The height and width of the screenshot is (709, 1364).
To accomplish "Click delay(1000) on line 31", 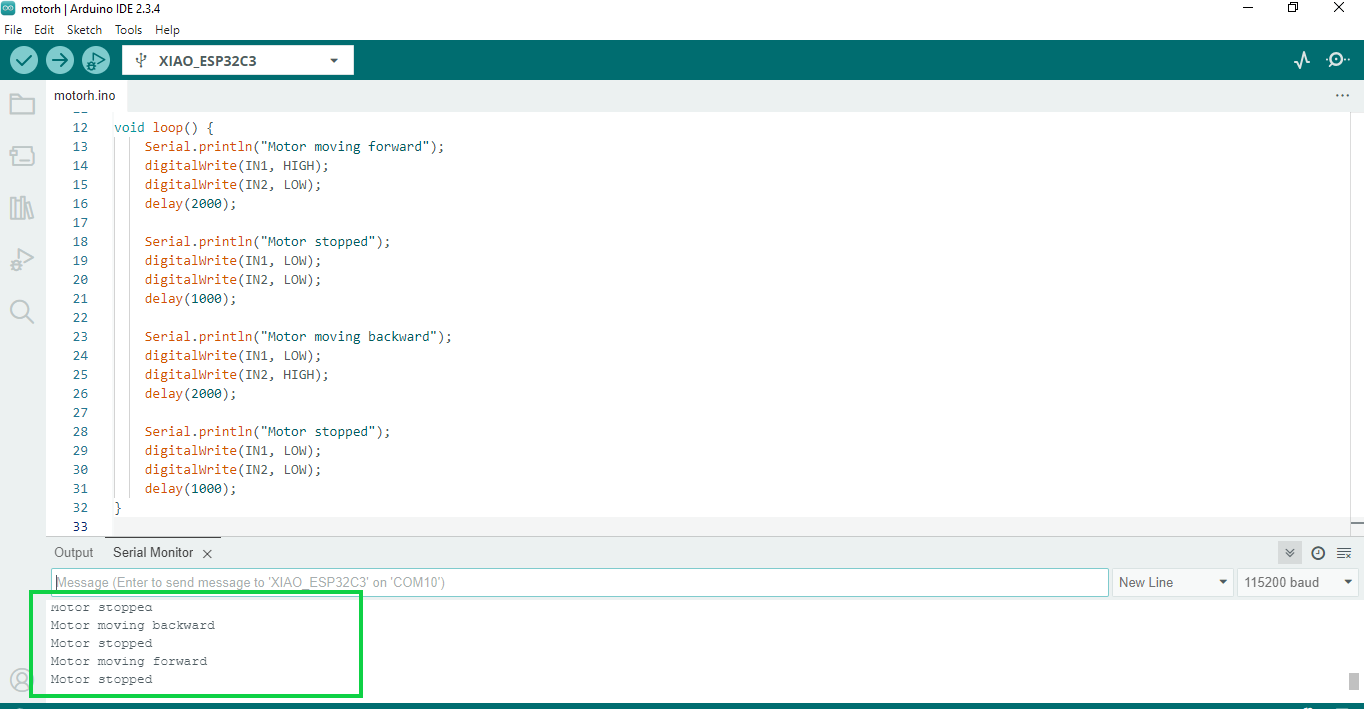I will click(190, 488).
